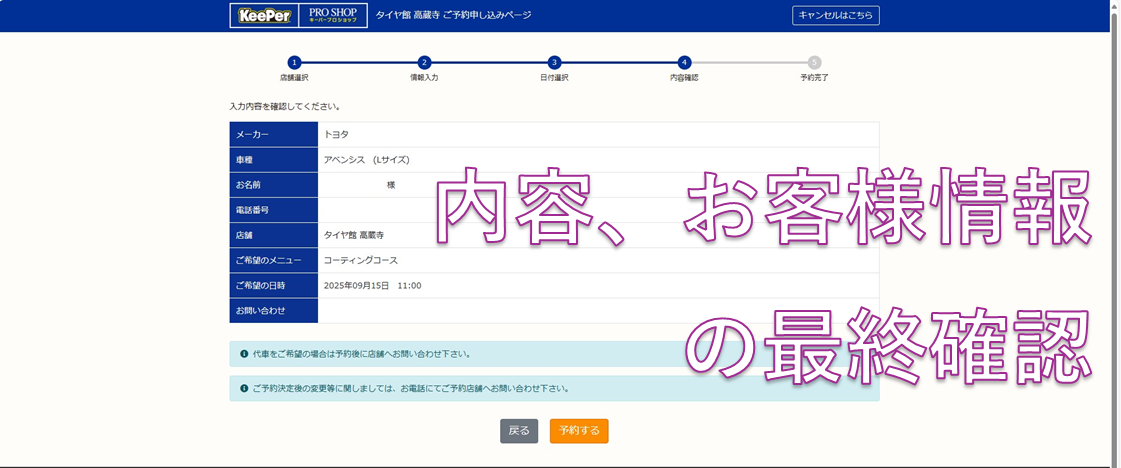Click the PRO SHOP logo badge
The height and width of the screenshot is (468, 1121).
click(x=332, y=15)
